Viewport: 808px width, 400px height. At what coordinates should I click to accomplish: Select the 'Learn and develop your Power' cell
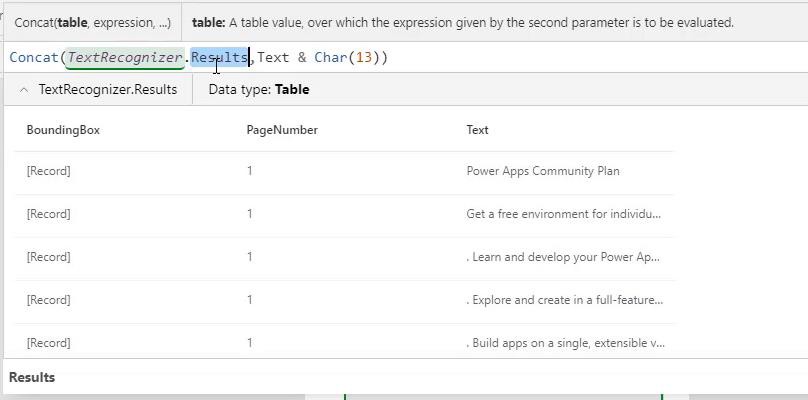tap(563, 257)
